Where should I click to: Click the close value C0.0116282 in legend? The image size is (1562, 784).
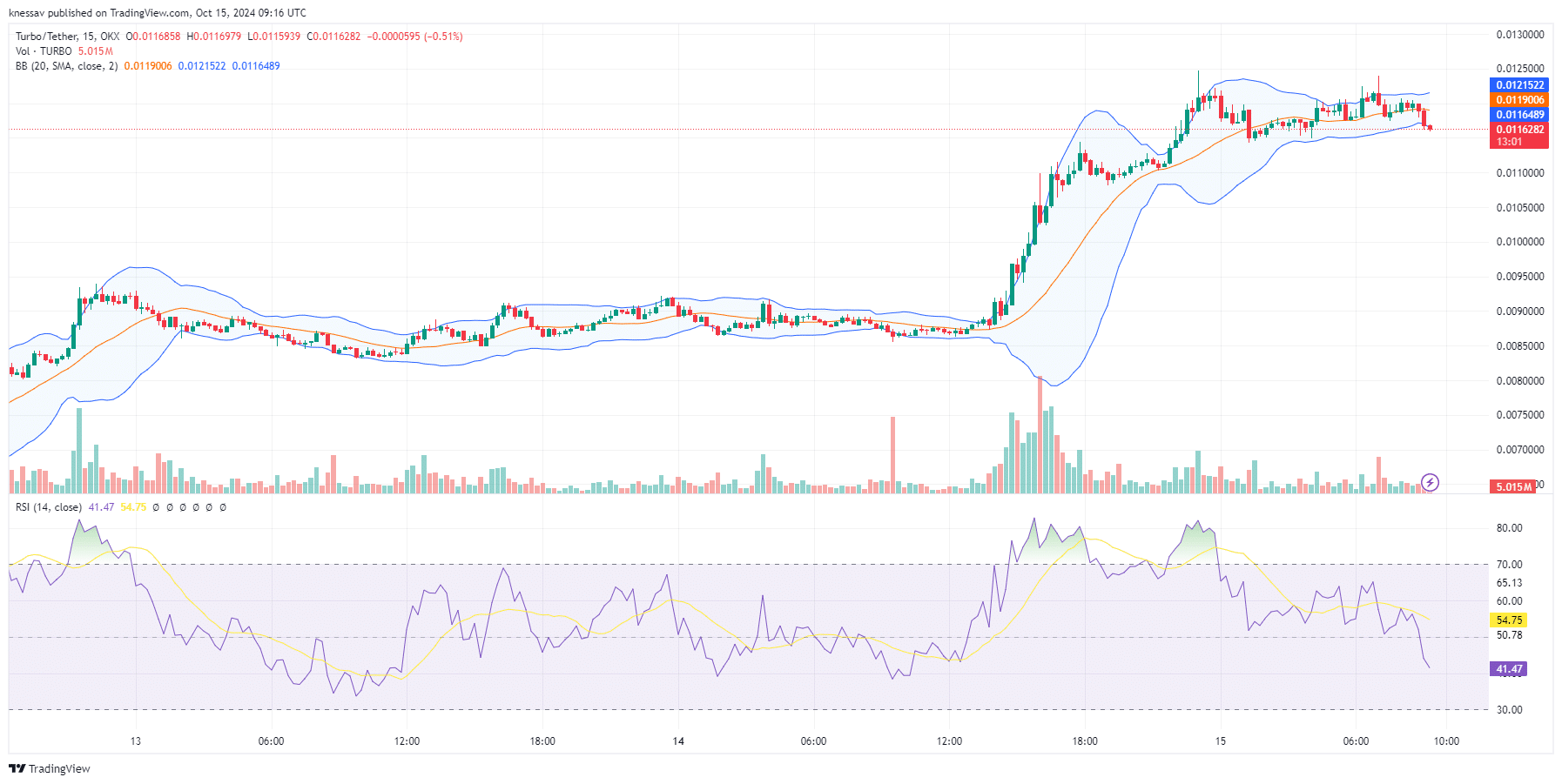[x=333, y=37]
